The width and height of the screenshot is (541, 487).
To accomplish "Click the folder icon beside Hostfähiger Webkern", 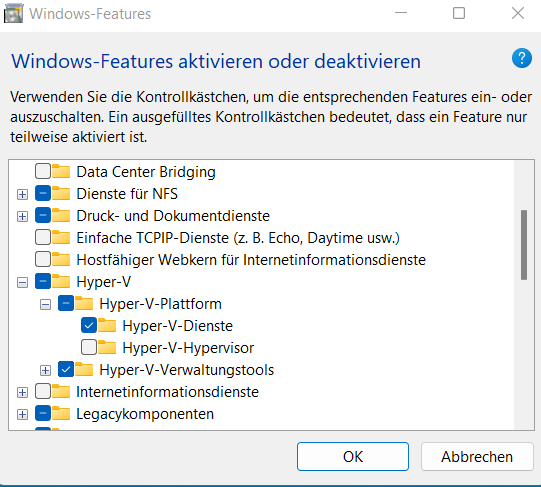I will coord(61,260).
